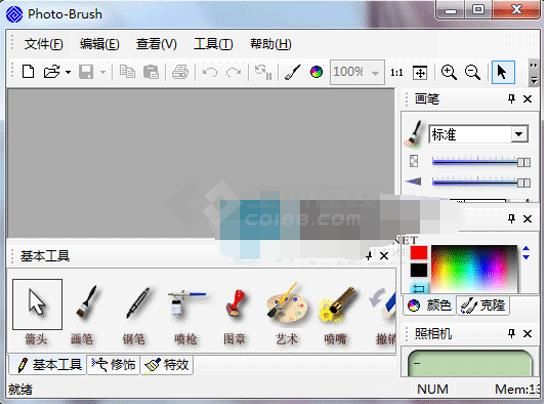544x404 pixels.
Task: Open the 查看(V) menu
Action: [x=156, y=44]
